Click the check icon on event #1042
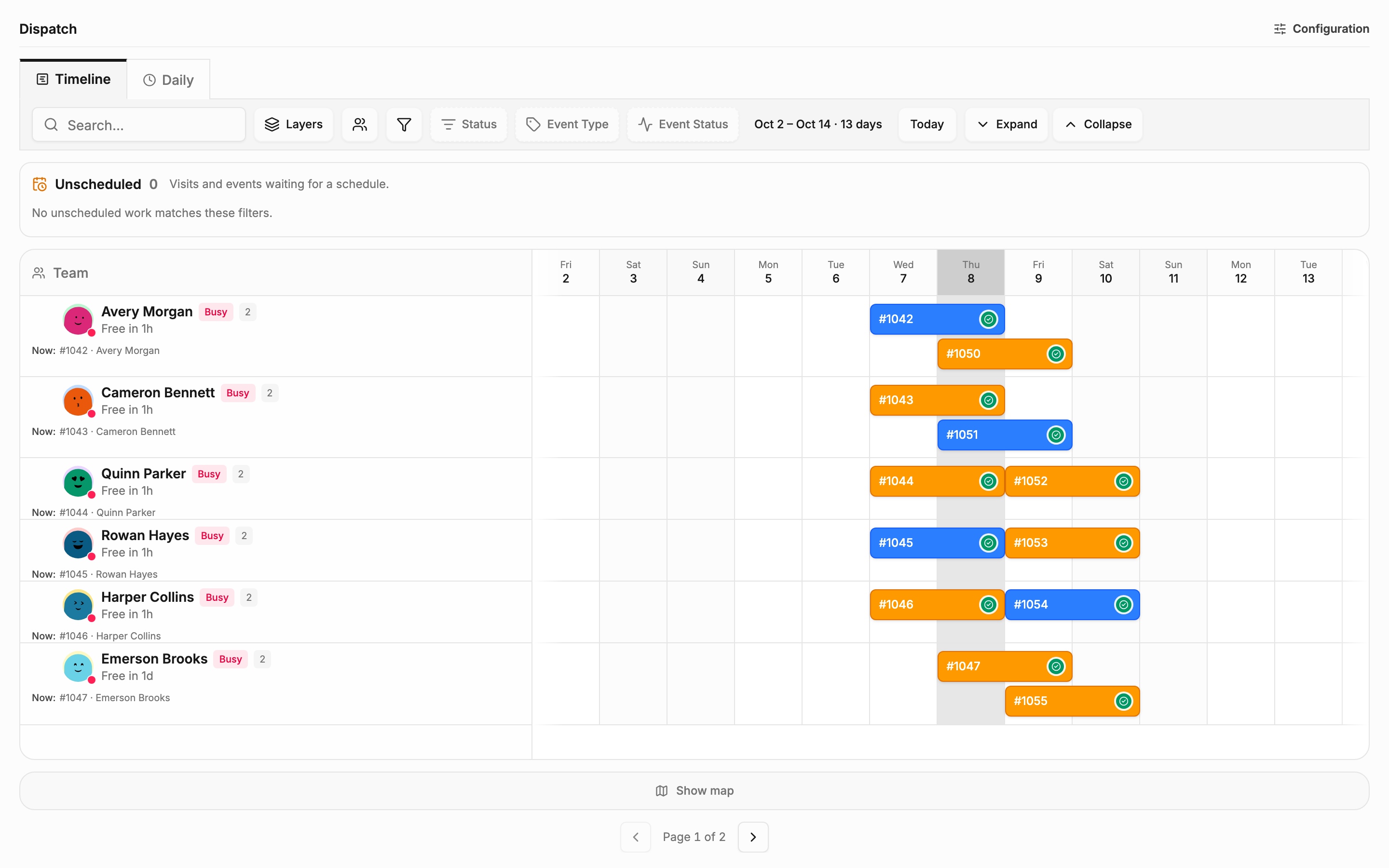Viewport: 1389px width, 868px height. pos(988,319)
